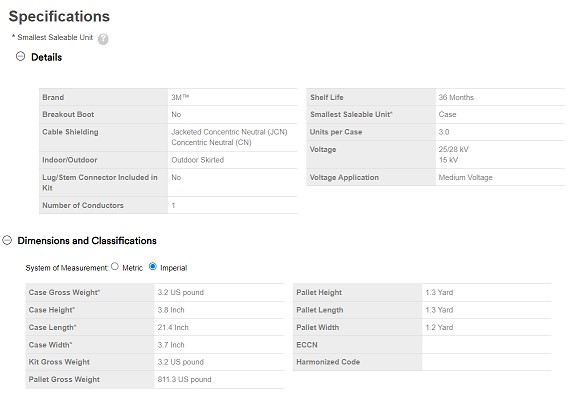The width and height of the screenshot is (582, 396).
Task: Click the Case Height label
Action: click(x=52, y=310)
